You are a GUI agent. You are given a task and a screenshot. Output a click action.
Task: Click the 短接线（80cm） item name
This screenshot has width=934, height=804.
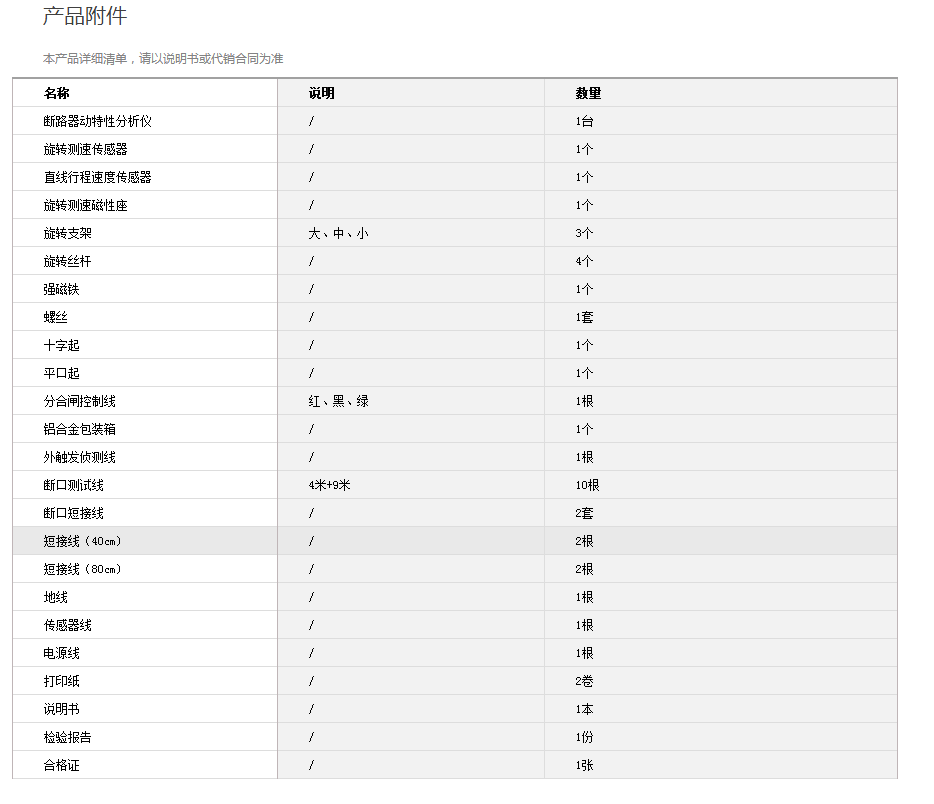pos(83,569)
